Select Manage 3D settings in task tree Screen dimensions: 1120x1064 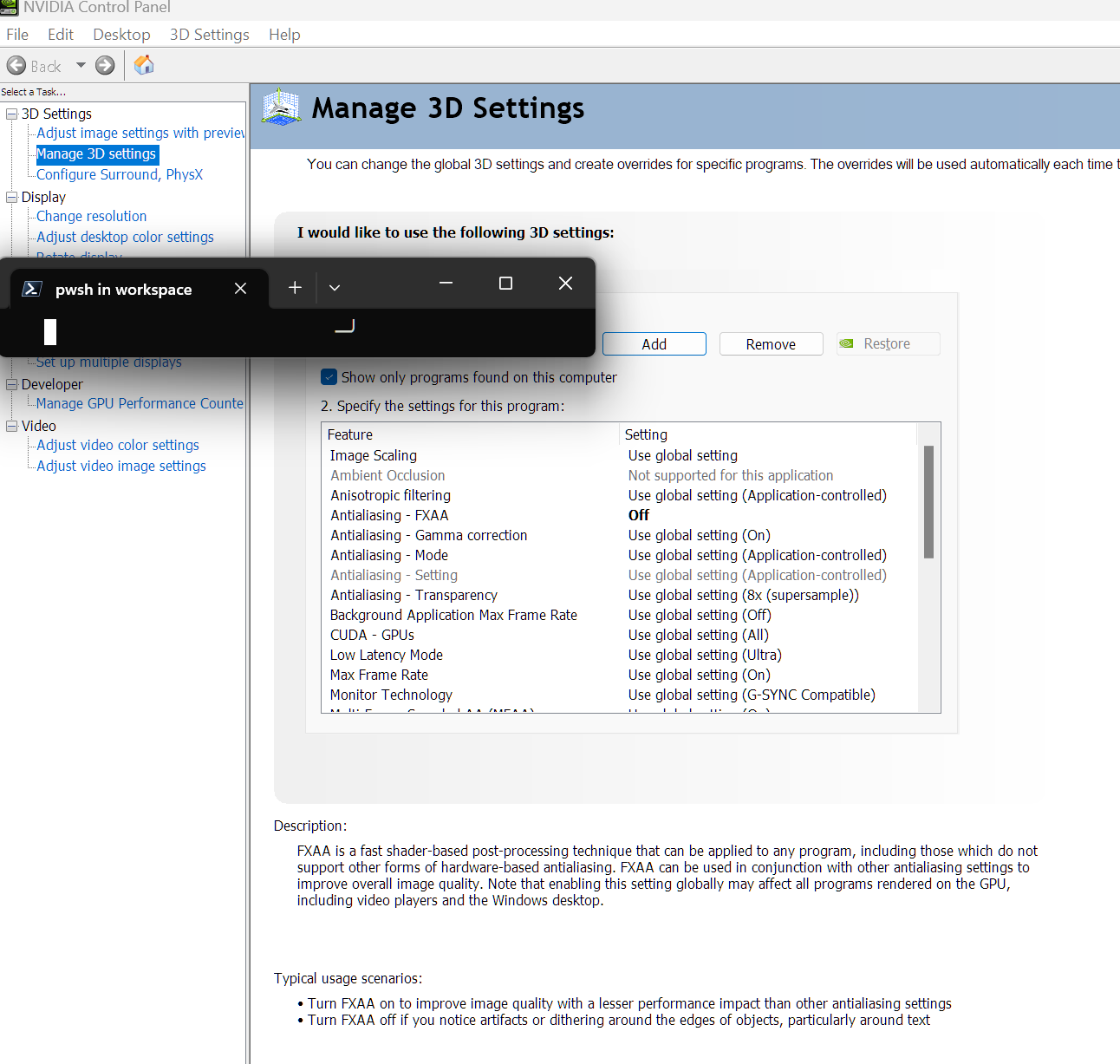[96, 153]
